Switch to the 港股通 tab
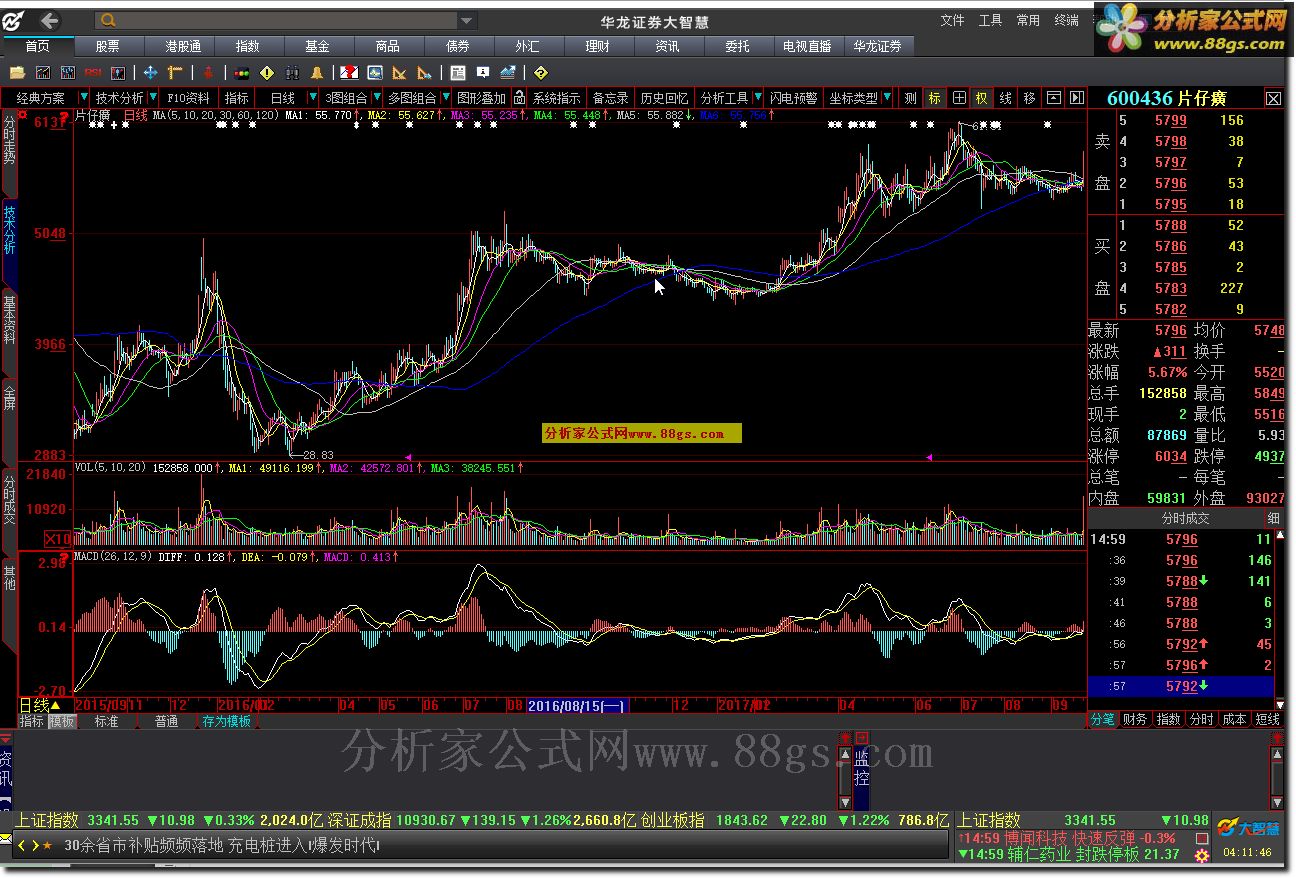Image resolution: width=1296 pixels, height=878 pixels. point(182,46)
